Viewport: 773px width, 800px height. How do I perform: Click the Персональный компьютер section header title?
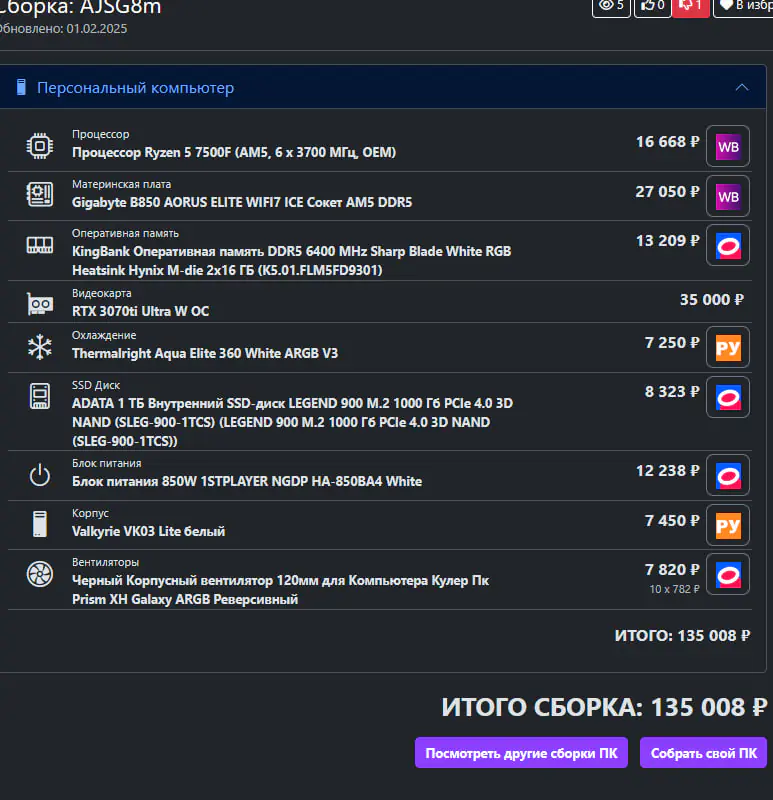(135, 88)
